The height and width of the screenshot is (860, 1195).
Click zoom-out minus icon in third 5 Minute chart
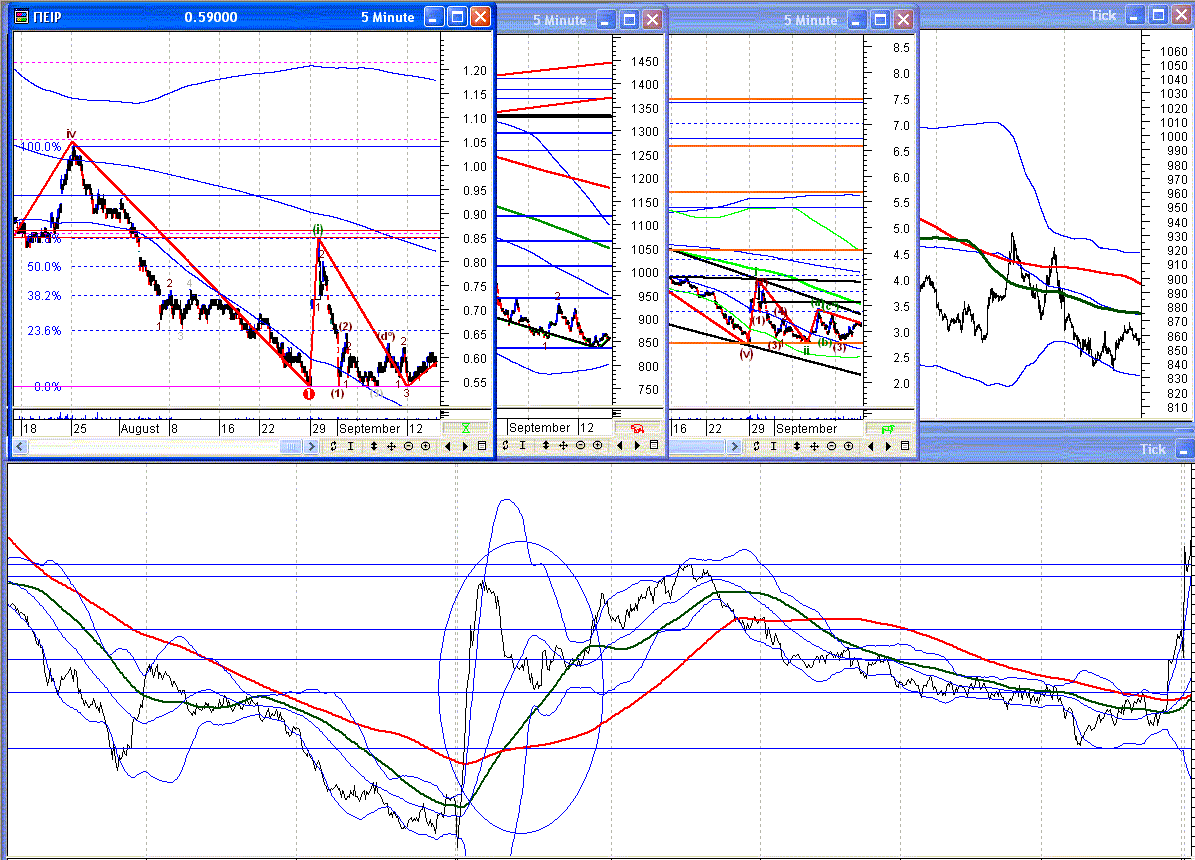831,446
